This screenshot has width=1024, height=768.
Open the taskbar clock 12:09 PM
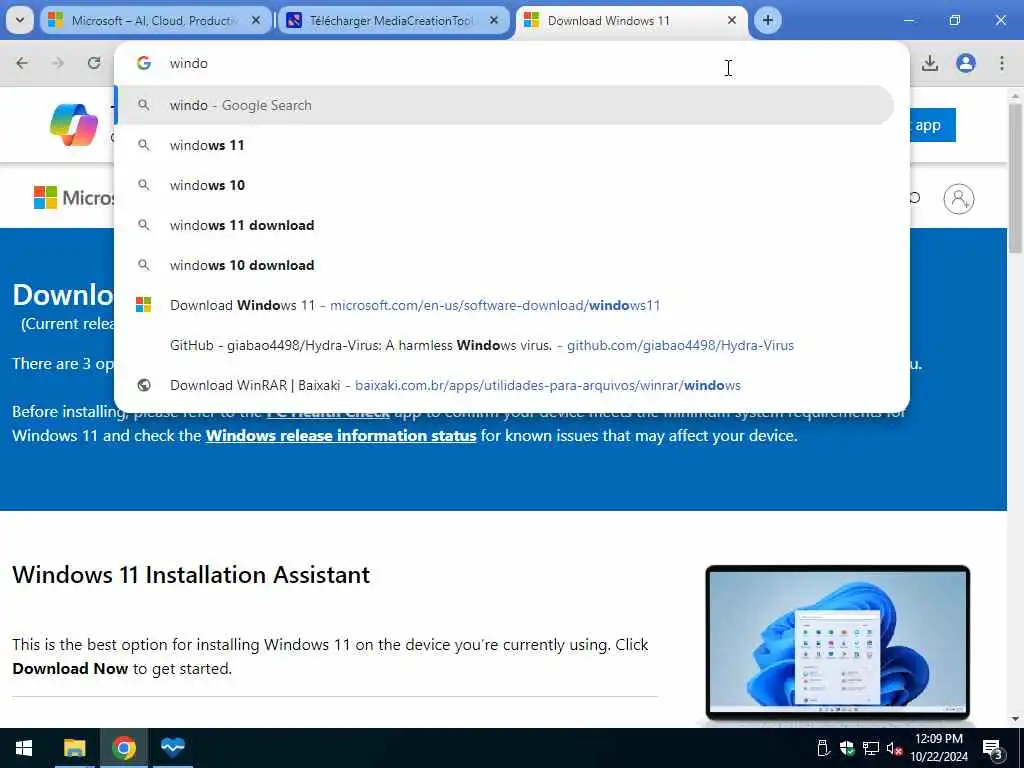(x=939, y=748)
